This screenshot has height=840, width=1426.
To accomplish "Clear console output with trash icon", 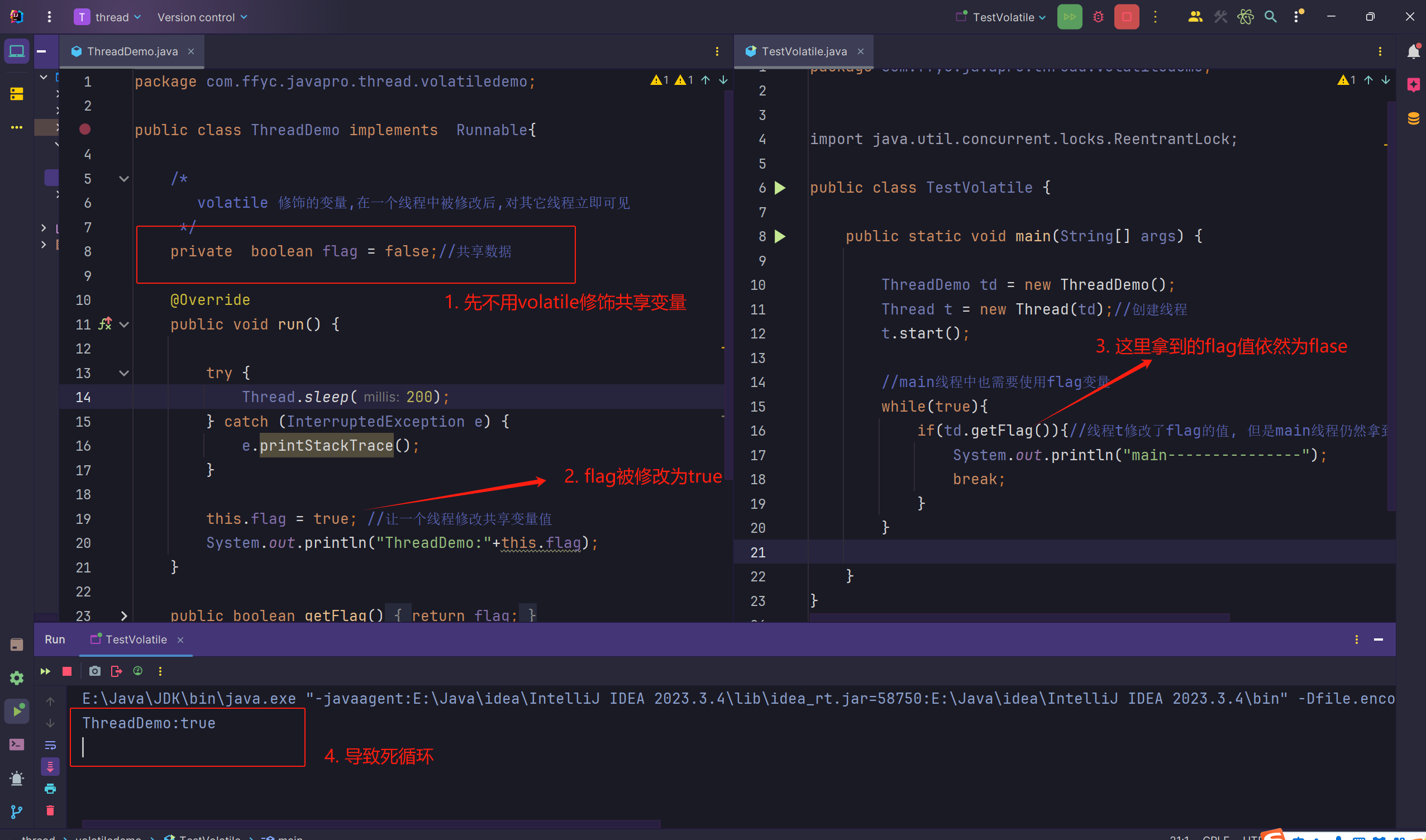I will coord(50,810).
